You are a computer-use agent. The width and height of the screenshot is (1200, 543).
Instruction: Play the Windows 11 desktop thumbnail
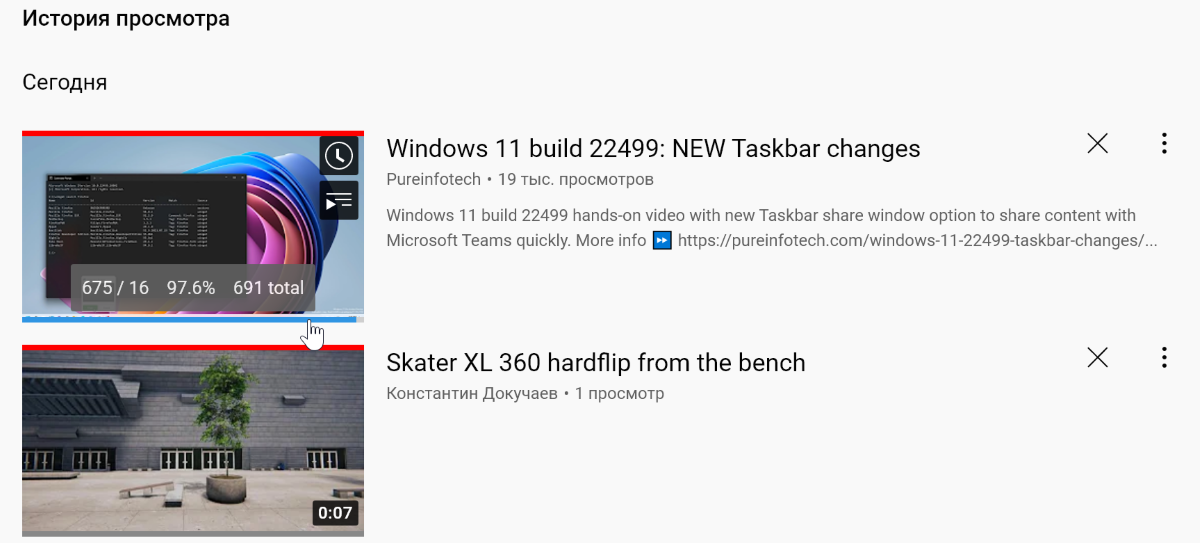tap(193, 226)
